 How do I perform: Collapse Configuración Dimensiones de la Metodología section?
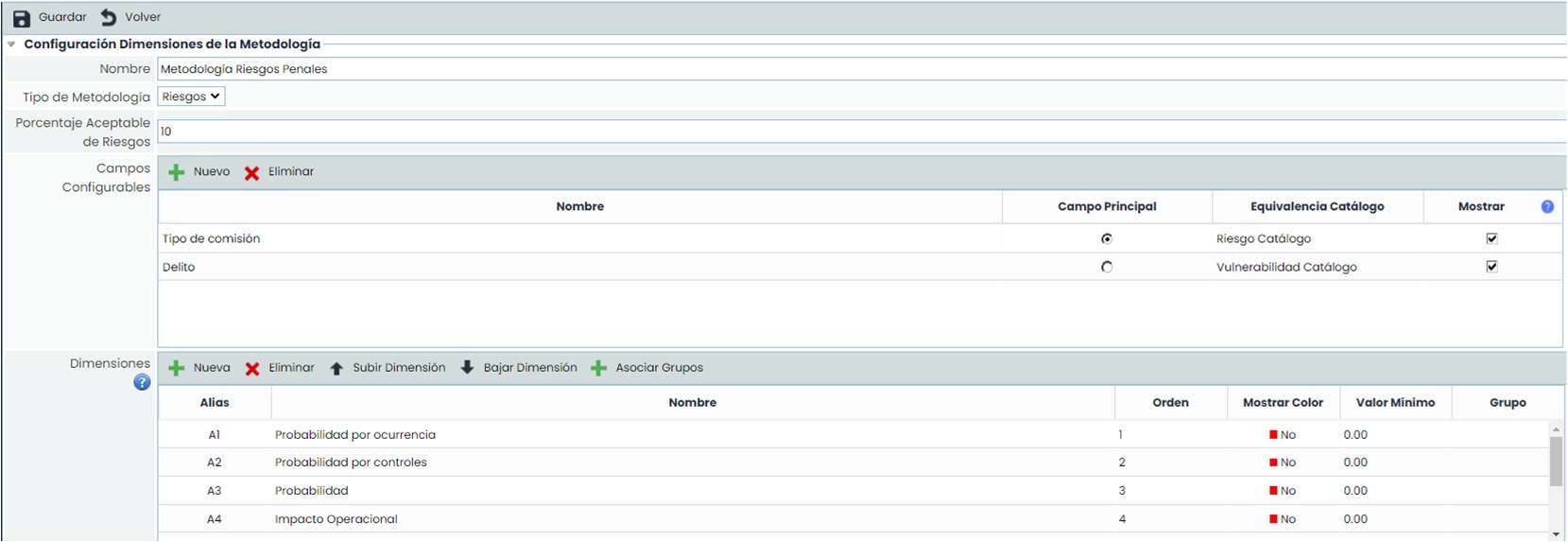coord(11,44)
